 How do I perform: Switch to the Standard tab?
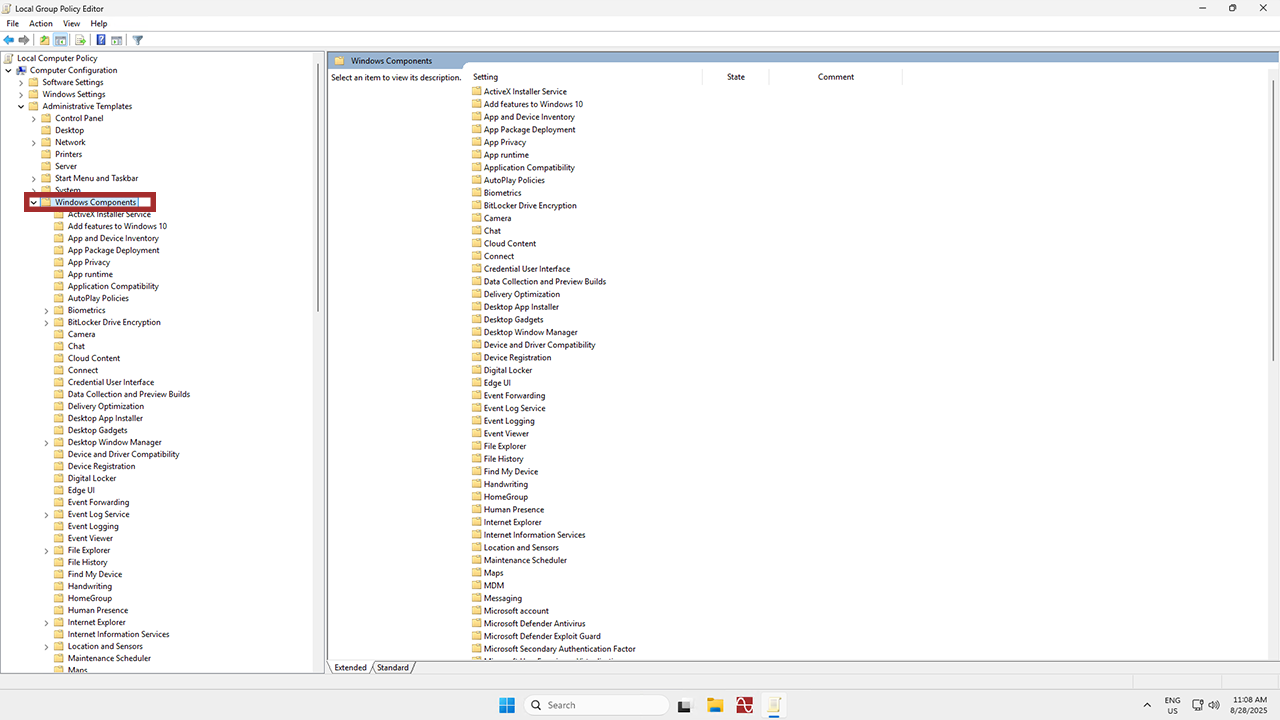point(393,667)
